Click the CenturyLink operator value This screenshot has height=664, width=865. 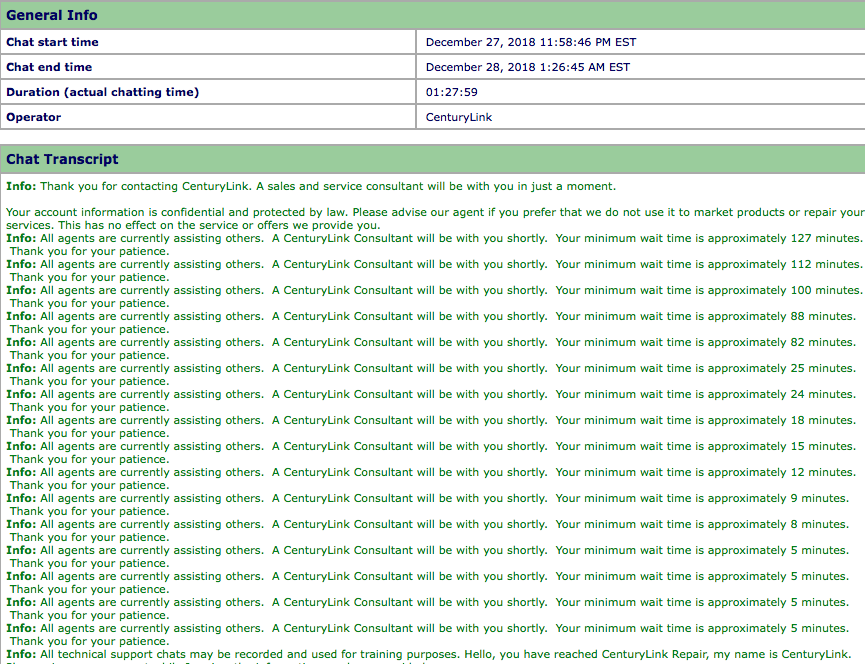(458, 117)
